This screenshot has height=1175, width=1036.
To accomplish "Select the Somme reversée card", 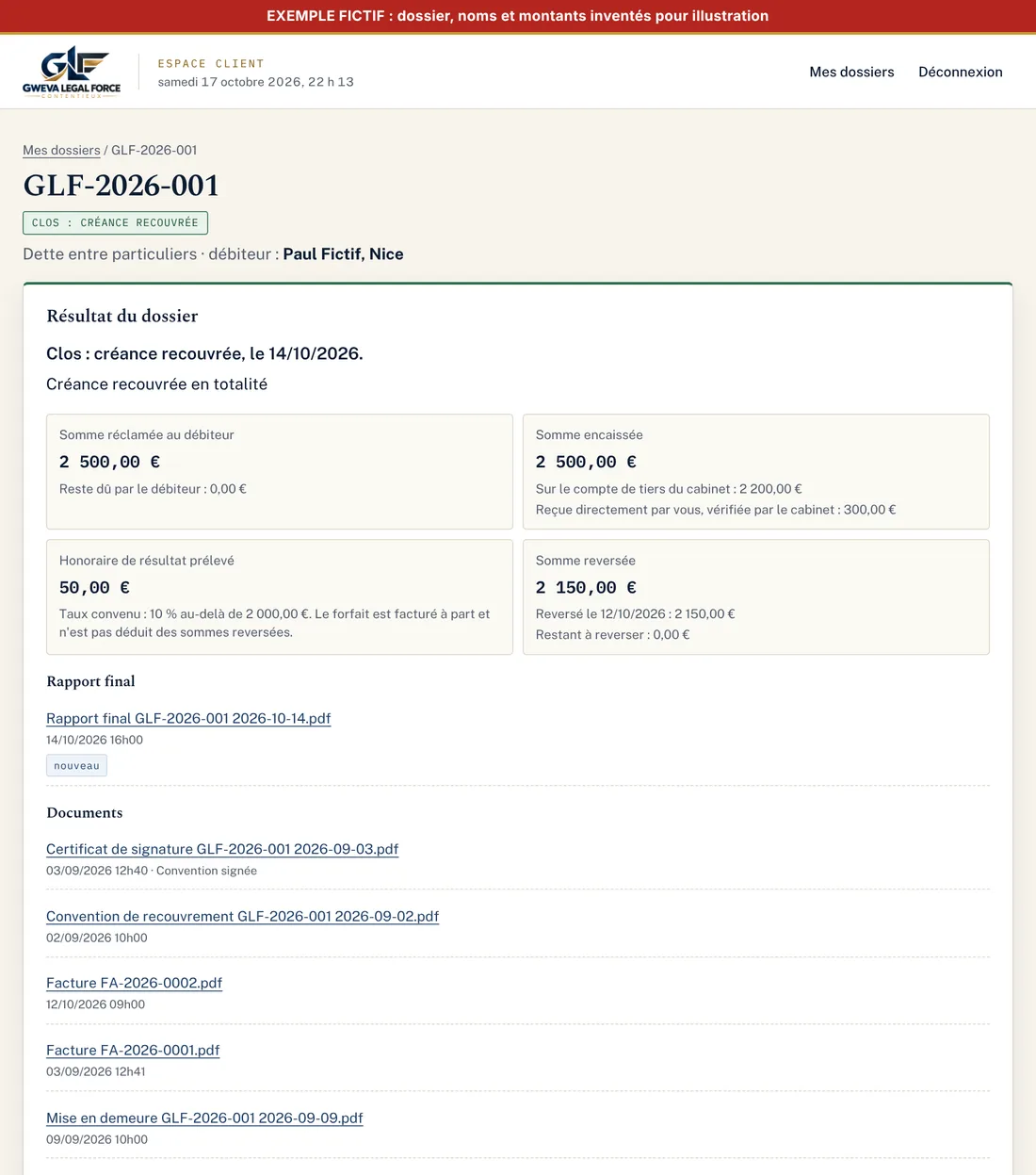I will coord(756,596).
